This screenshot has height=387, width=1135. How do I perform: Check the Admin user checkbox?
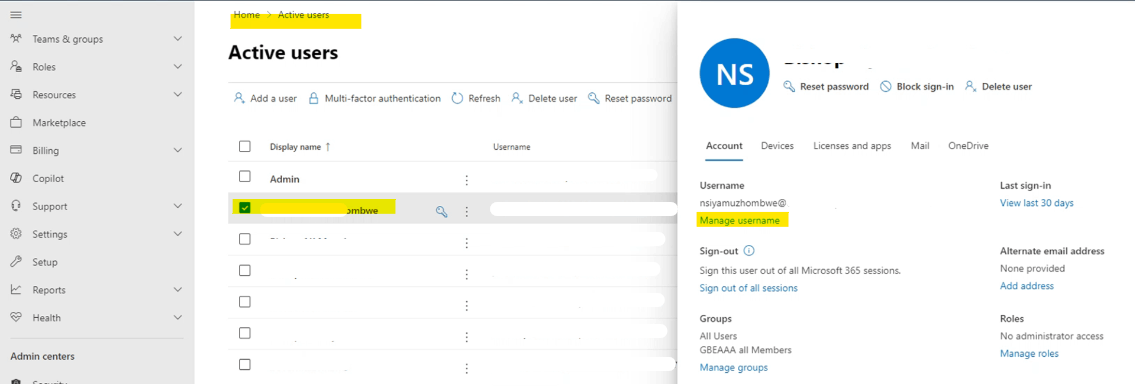245,177
